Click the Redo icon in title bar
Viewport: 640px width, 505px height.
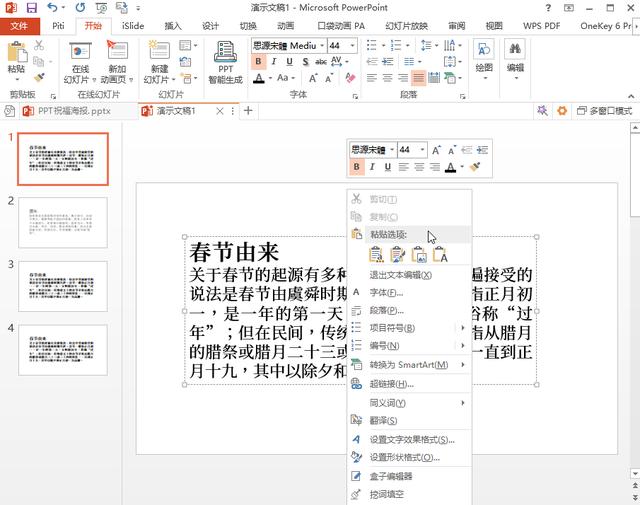click(x=80, y=7)
